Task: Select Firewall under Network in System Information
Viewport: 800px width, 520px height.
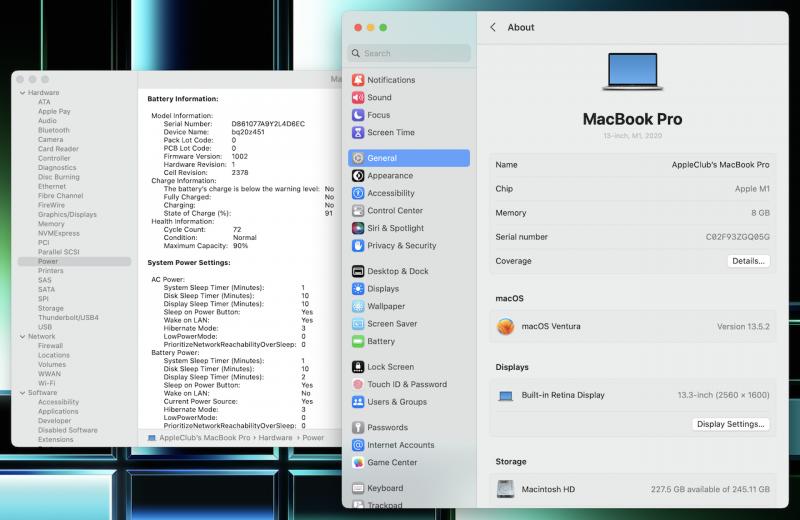Action: 50,346
